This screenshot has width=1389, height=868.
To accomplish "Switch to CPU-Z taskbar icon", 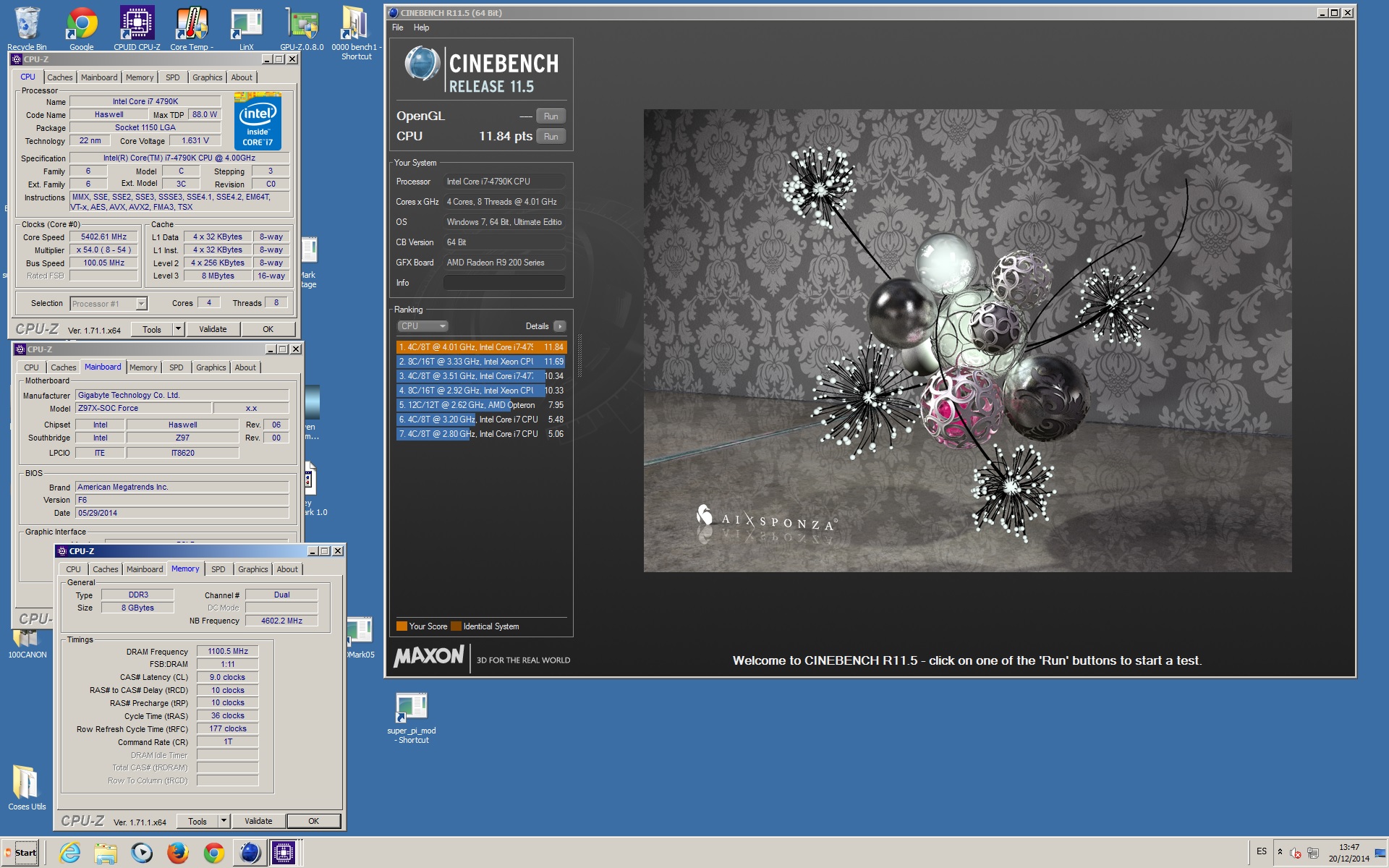I will click(284, 853).
